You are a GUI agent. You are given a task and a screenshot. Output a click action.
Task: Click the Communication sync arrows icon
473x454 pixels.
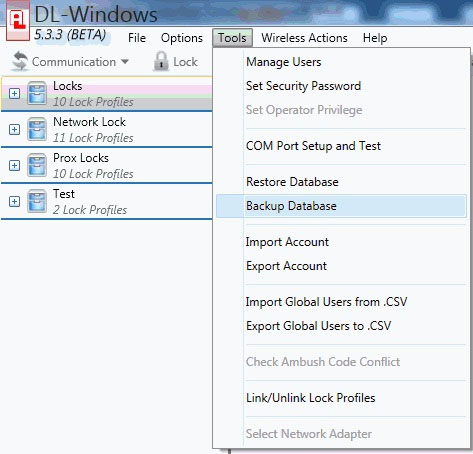20,61
